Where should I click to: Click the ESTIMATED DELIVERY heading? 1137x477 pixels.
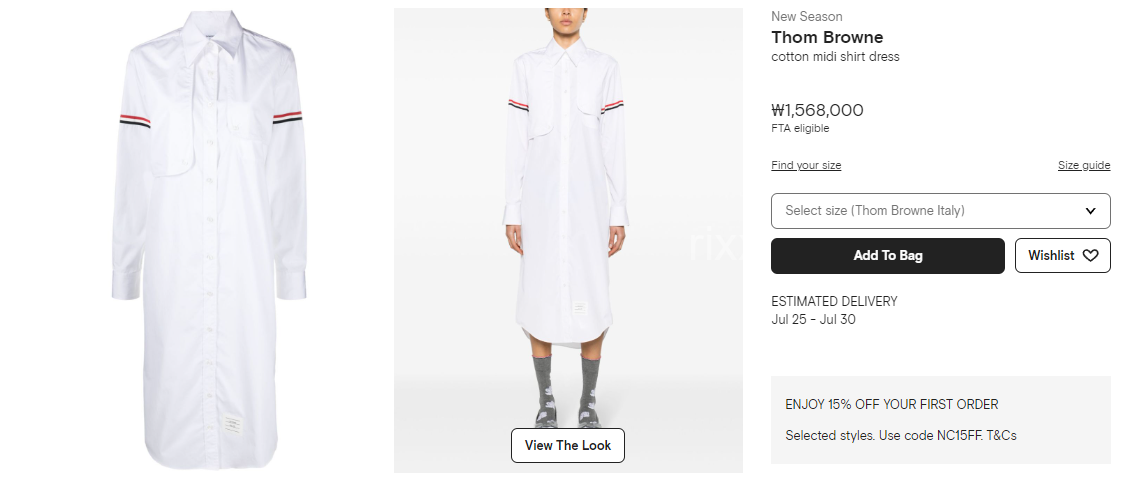click(834, 301)
